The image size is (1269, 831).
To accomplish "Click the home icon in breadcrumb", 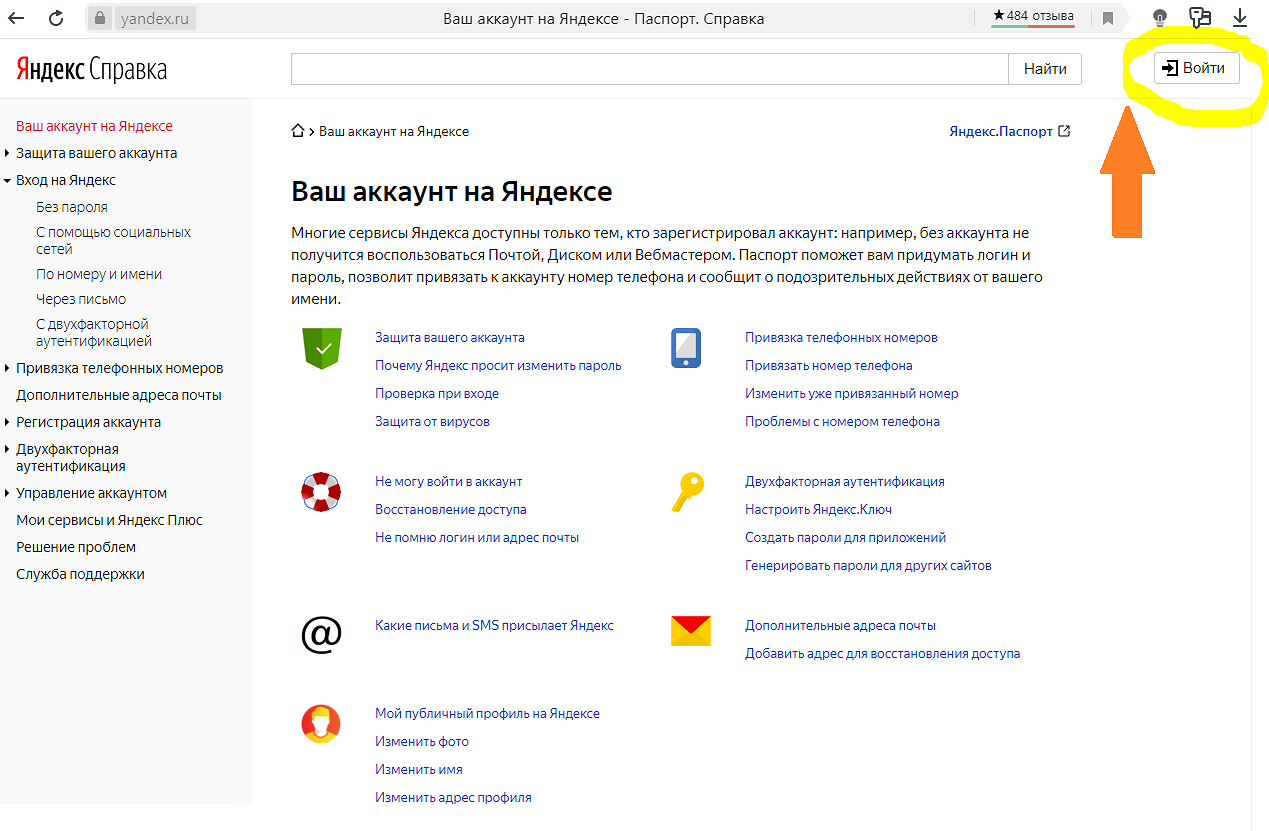I will pos(297,131).
